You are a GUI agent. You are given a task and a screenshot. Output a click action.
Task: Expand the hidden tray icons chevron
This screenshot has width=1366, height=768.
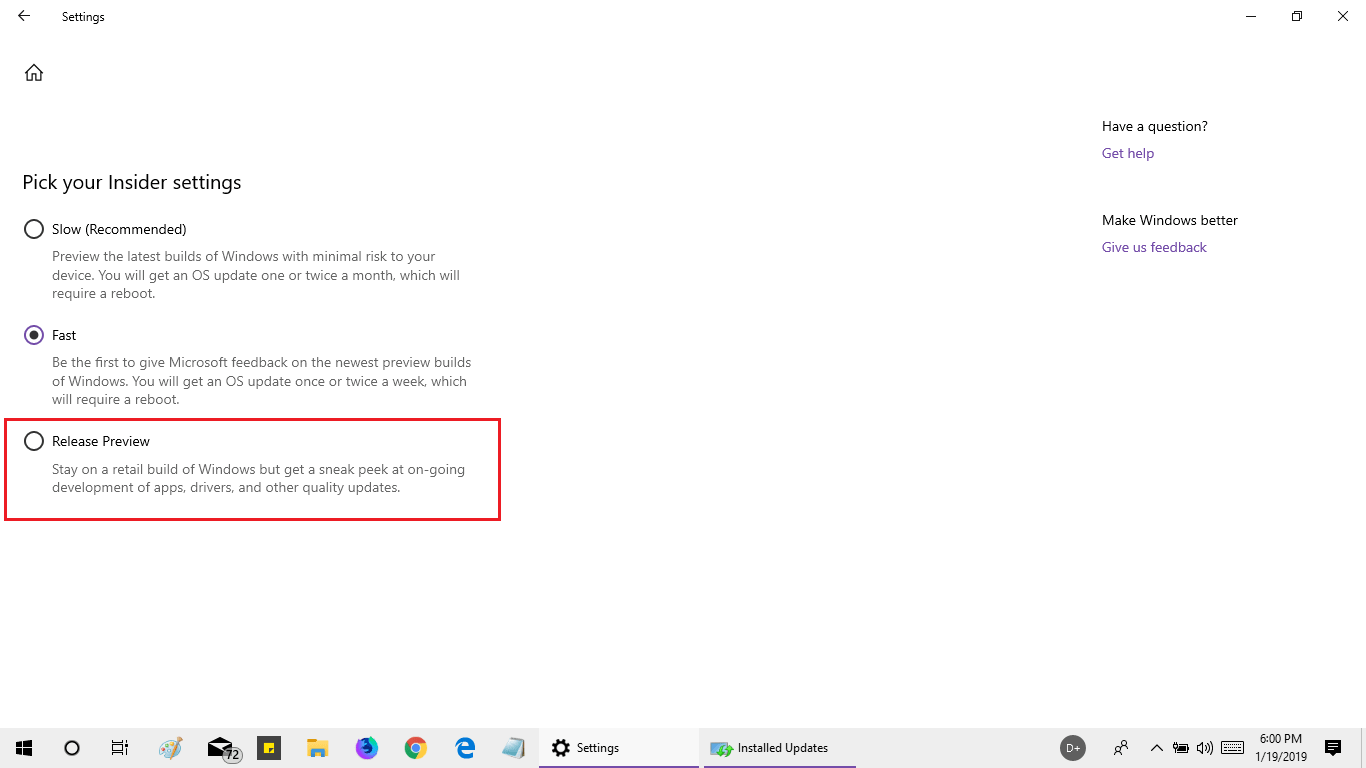[x=1156, y=747]
